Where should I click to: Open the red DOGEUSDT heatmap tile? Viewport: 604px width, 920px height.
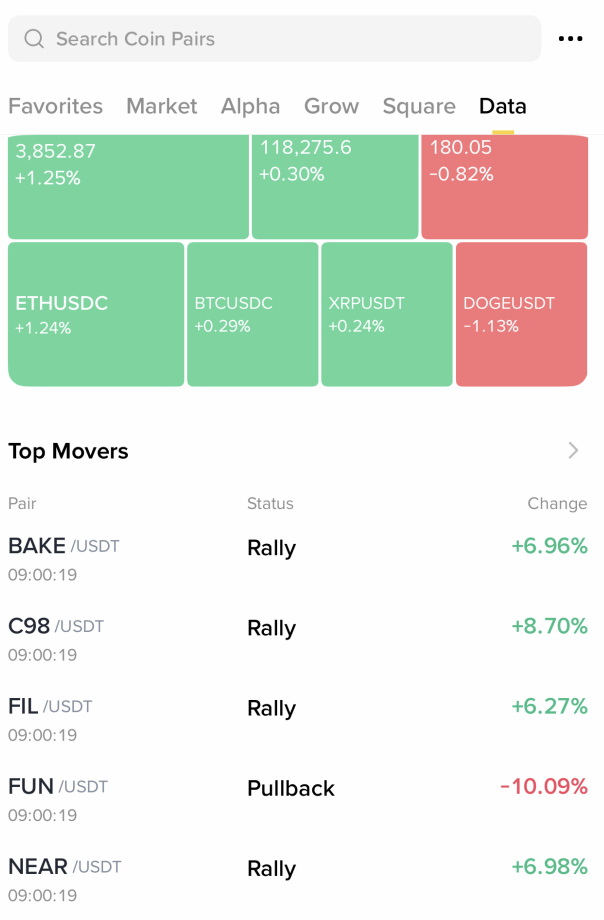[521, 314]
